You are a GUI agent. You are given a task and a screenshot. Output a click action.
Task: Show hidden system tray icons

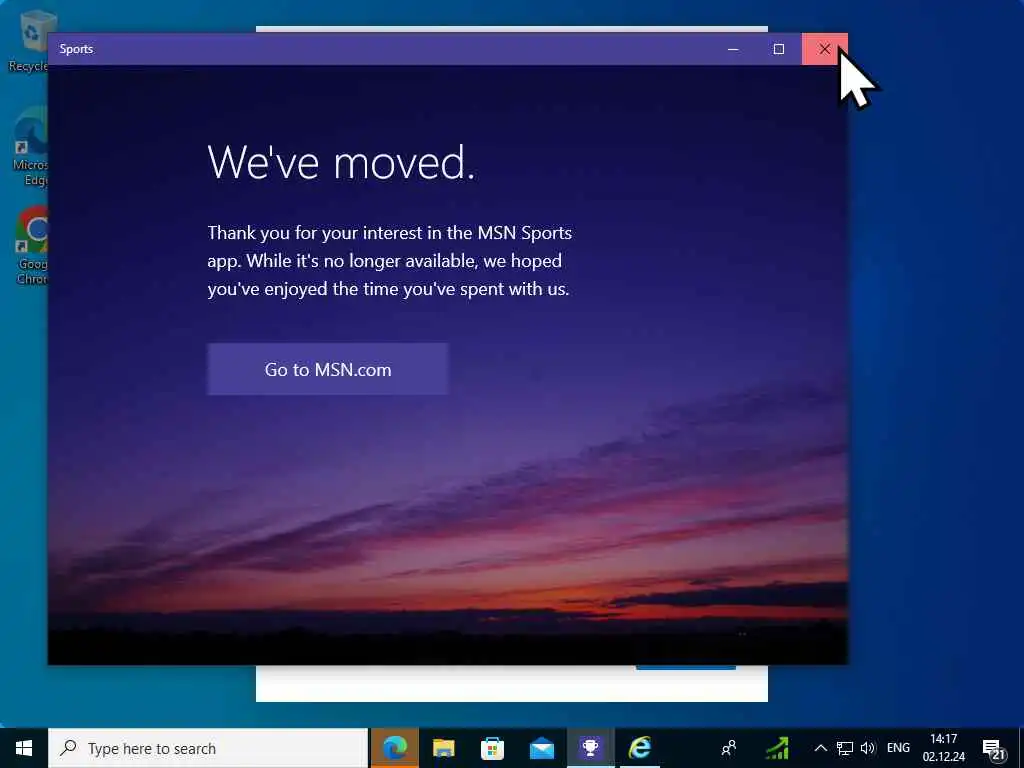(x=821, y=748)
